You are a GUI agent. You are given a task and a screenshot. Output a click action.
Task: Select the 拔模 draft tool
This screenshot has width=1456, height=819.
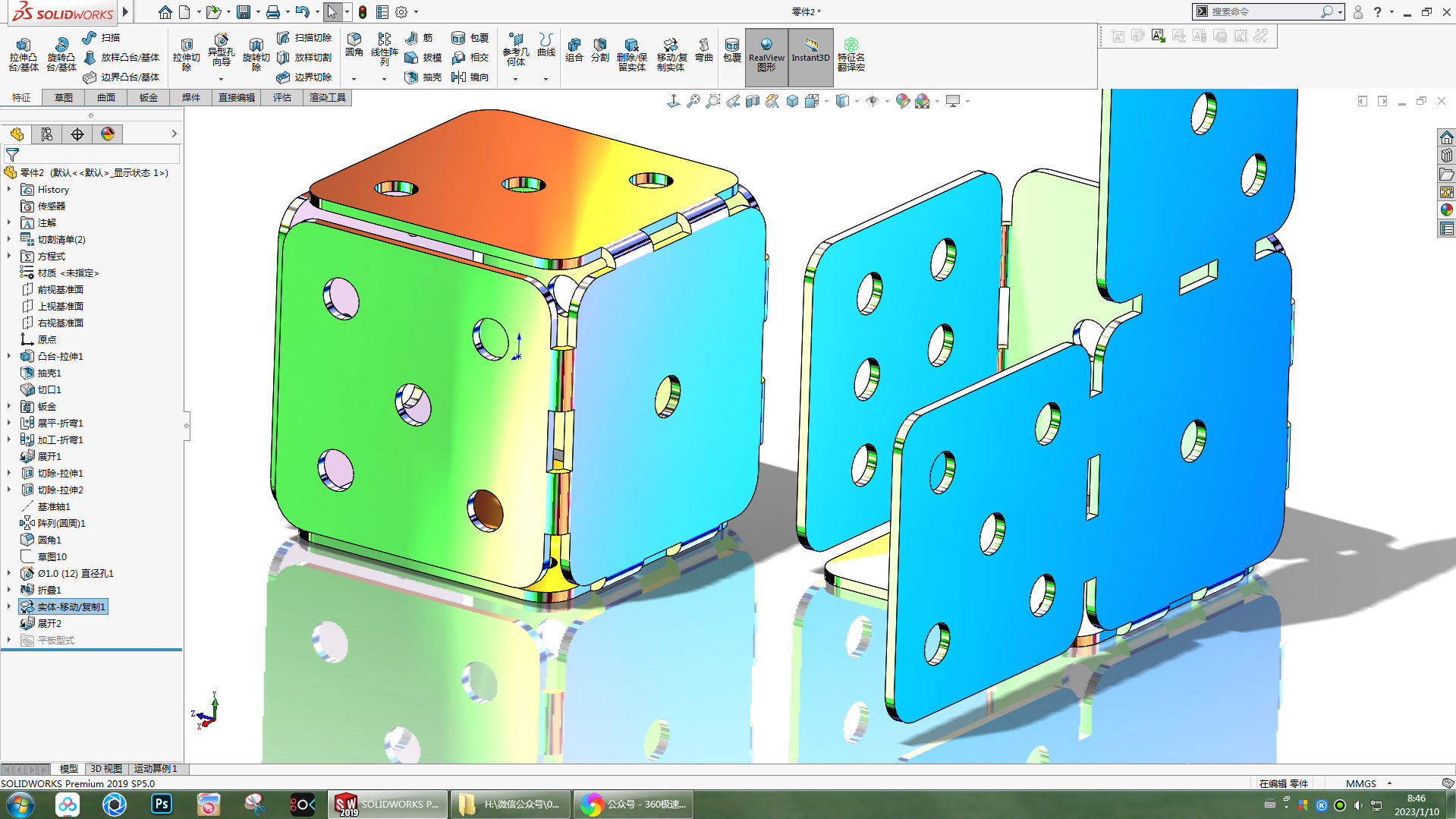click(x=423, y=58)
